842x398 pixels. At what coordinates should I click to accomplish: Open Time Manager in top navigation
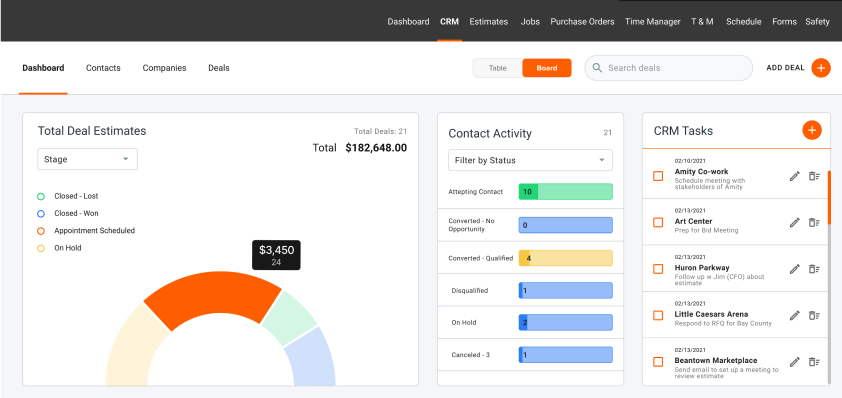(652, 21)
